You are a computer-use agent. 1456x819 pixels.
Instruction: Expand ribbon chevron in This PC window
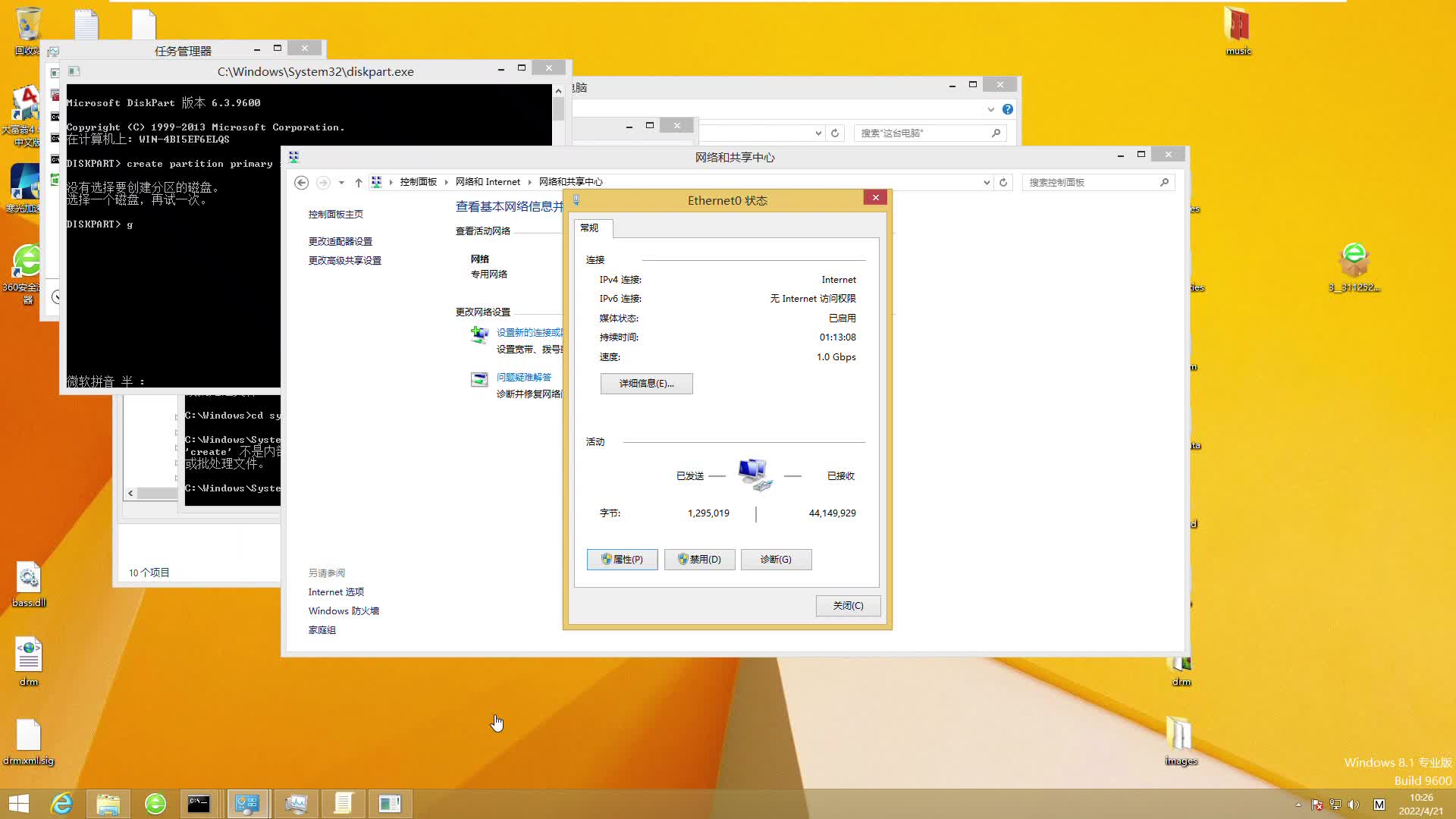[990, 110]
